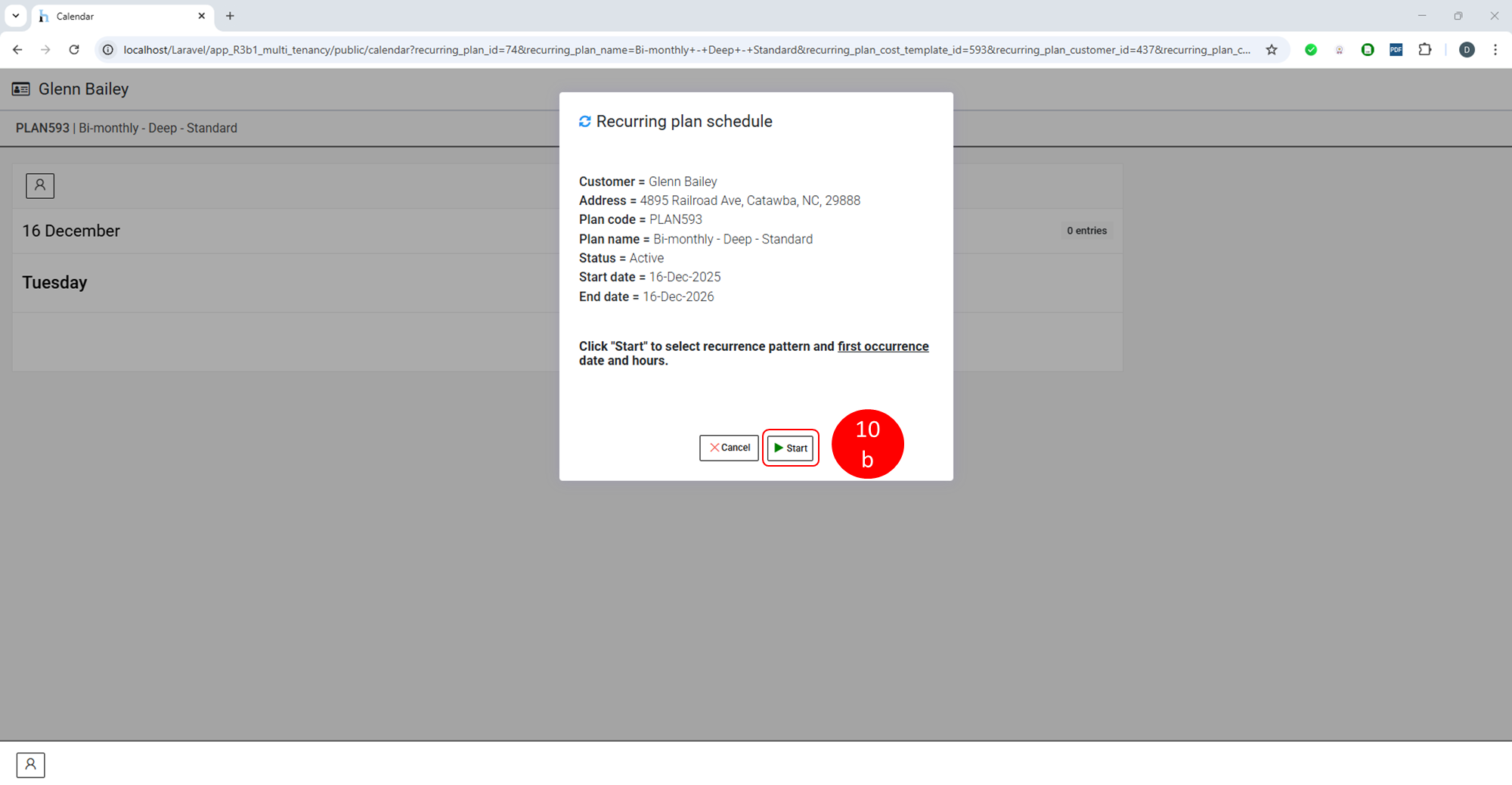This screenshot has width=1512, height=785.
Task: Click the first occurrence underlined link
Action: (x=882, y=346)
